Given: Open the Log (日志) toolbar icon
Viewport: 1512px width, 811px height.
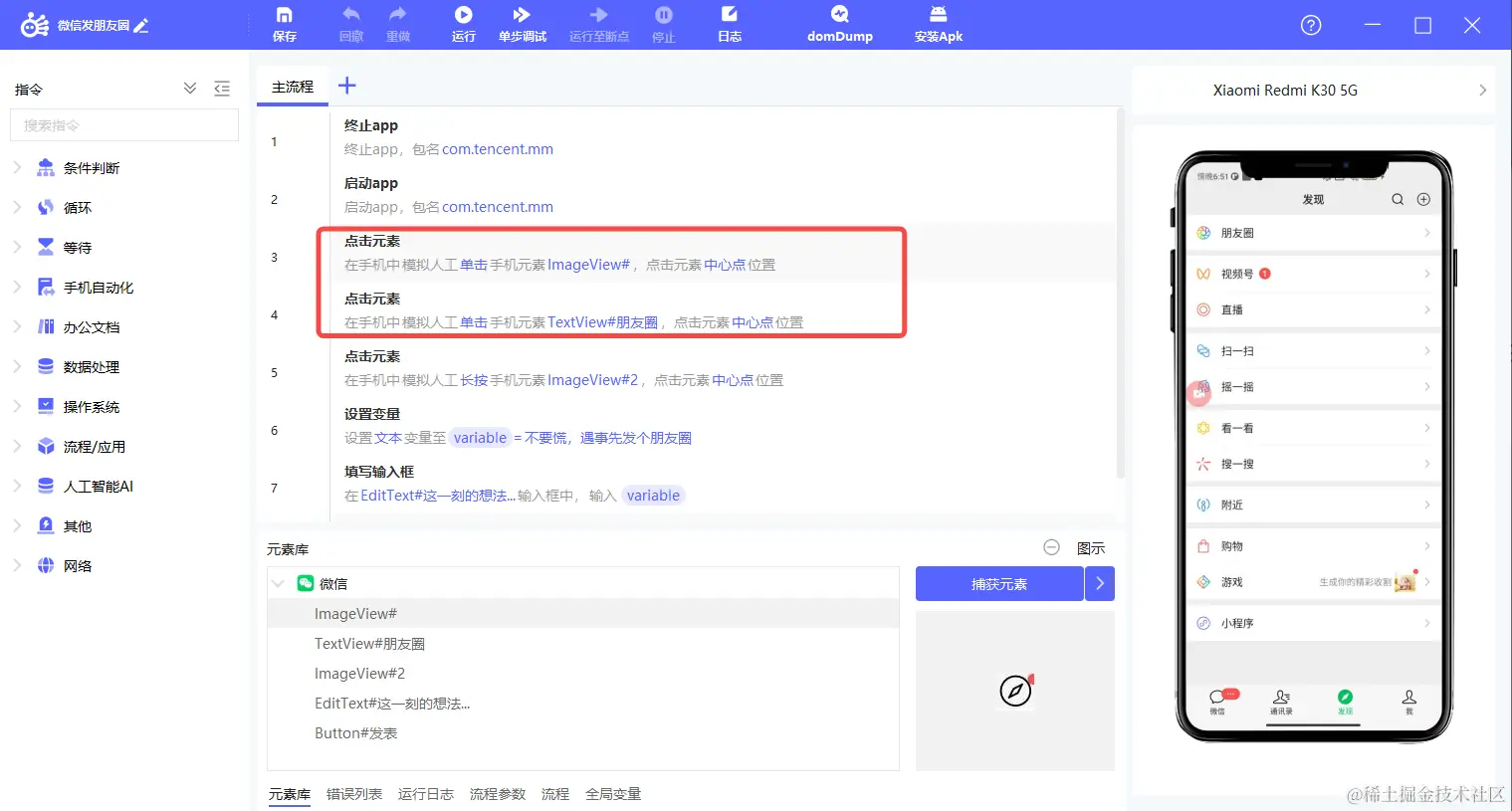Looking at the screenshot, I should [730, 15].
